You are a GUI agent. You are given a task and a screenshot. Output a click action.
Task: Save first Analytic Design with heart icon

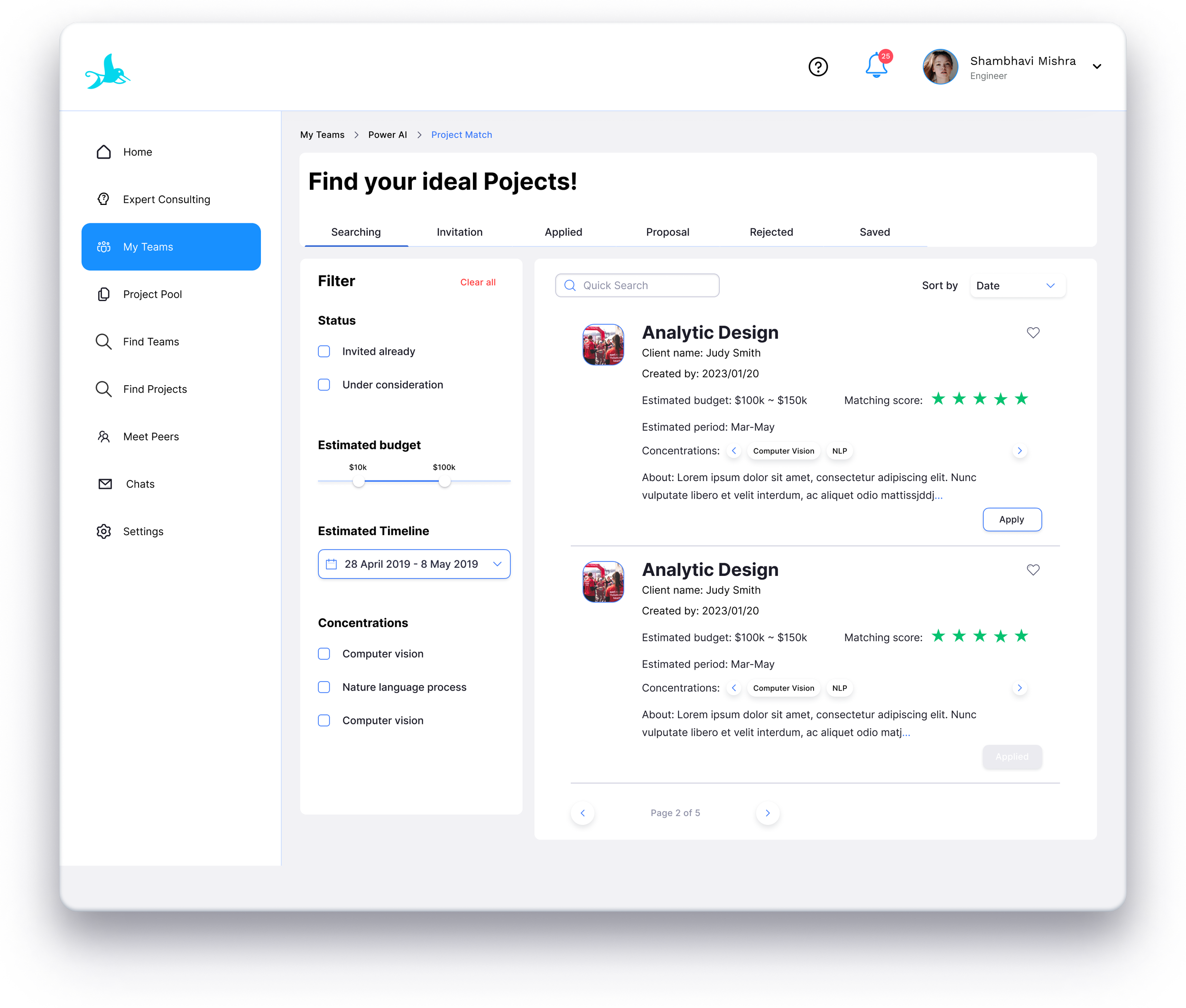(x=1033, y=333)
